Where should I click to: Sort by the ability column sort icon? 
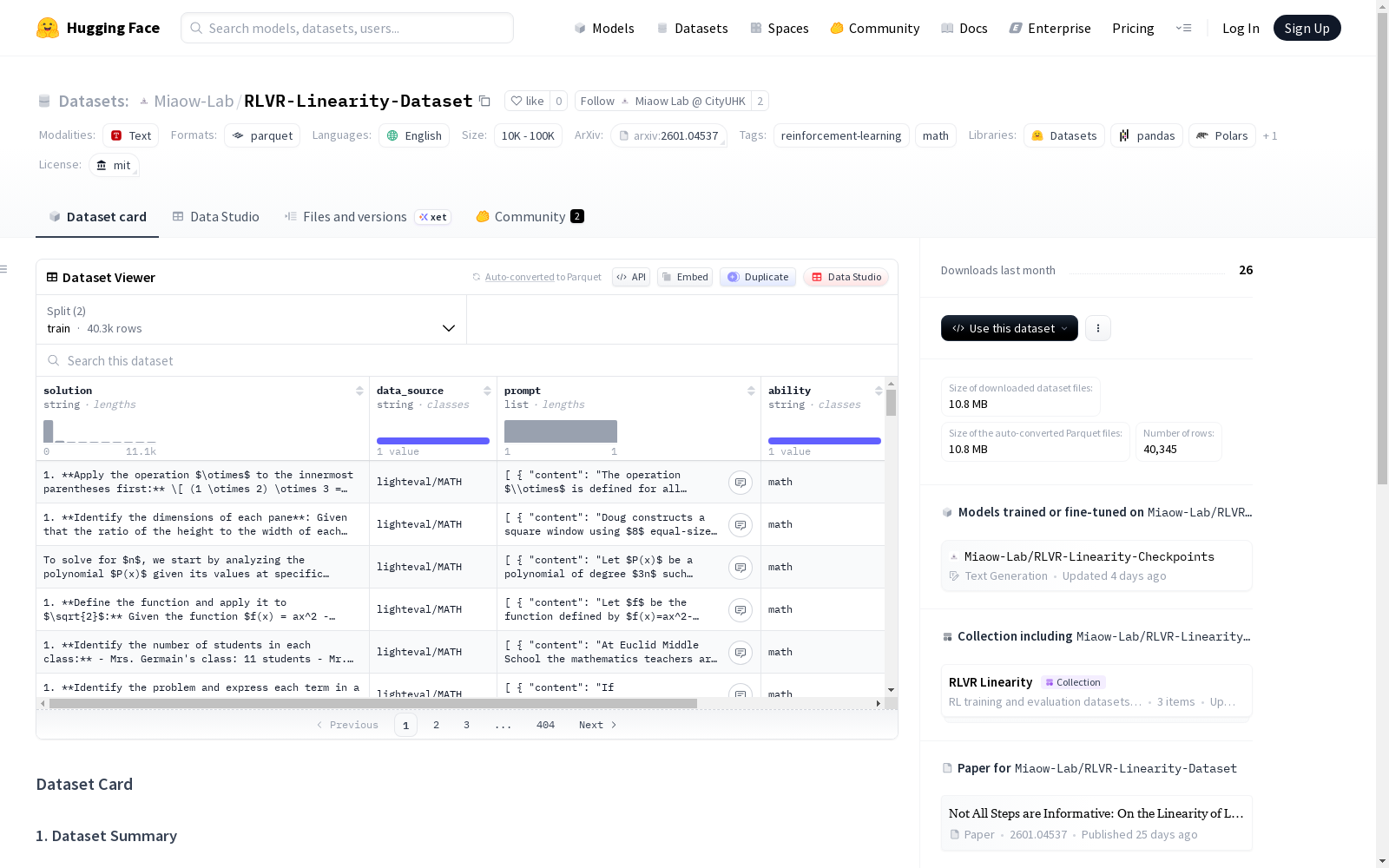(879, 391)
